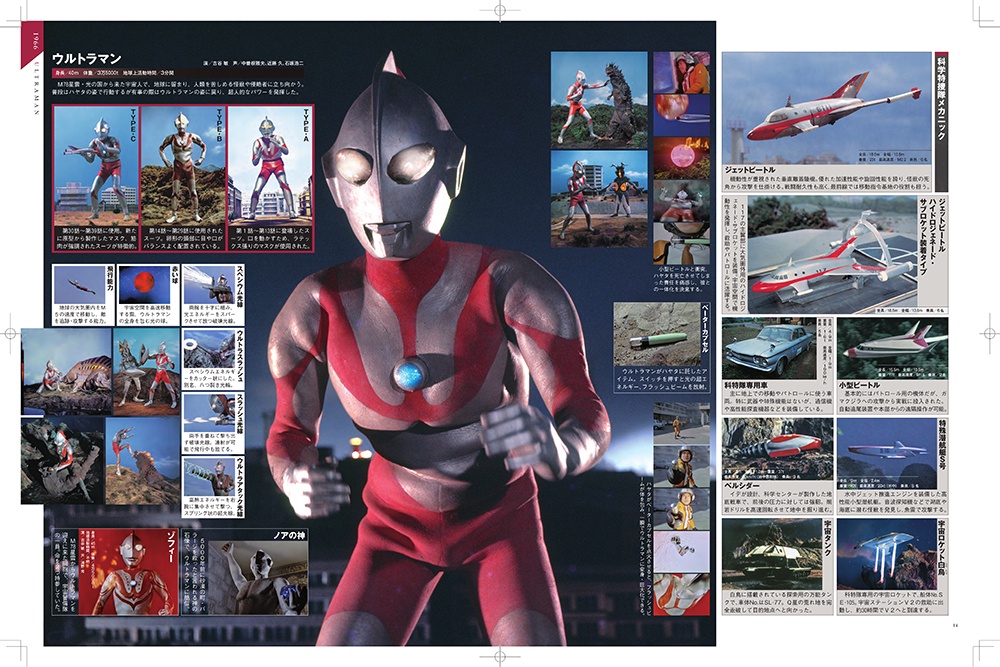
Task: Click the ノアの神 statue photo
Action: [258, 578]
